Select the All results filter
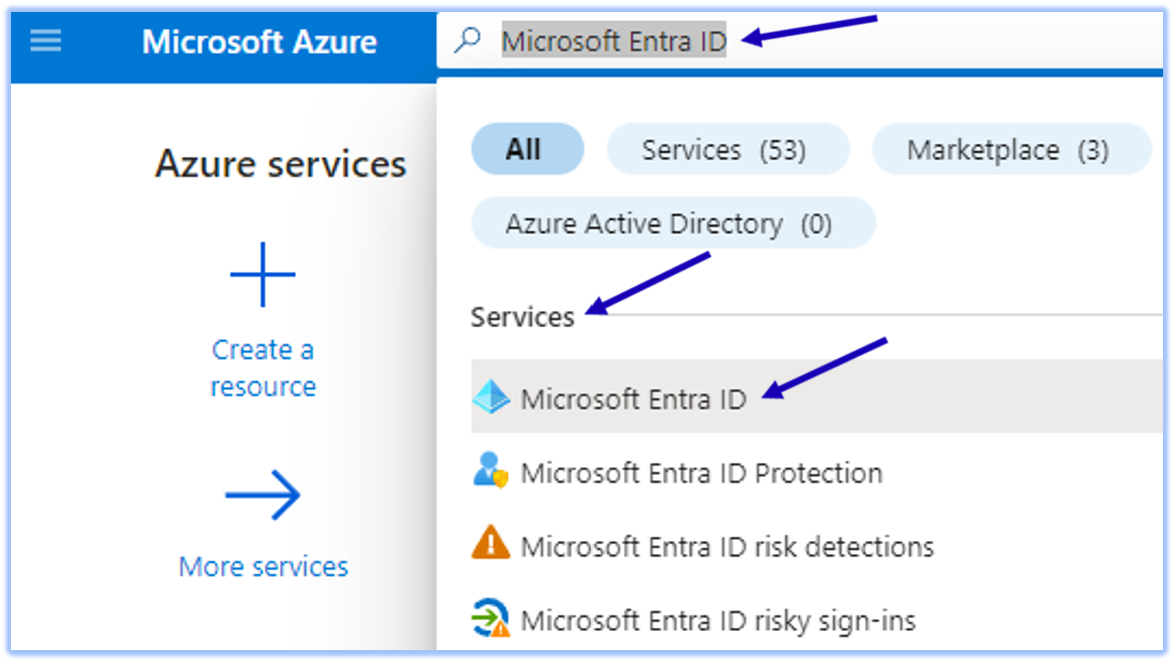Screen dimensions: 1176x663 coord(527,148)
